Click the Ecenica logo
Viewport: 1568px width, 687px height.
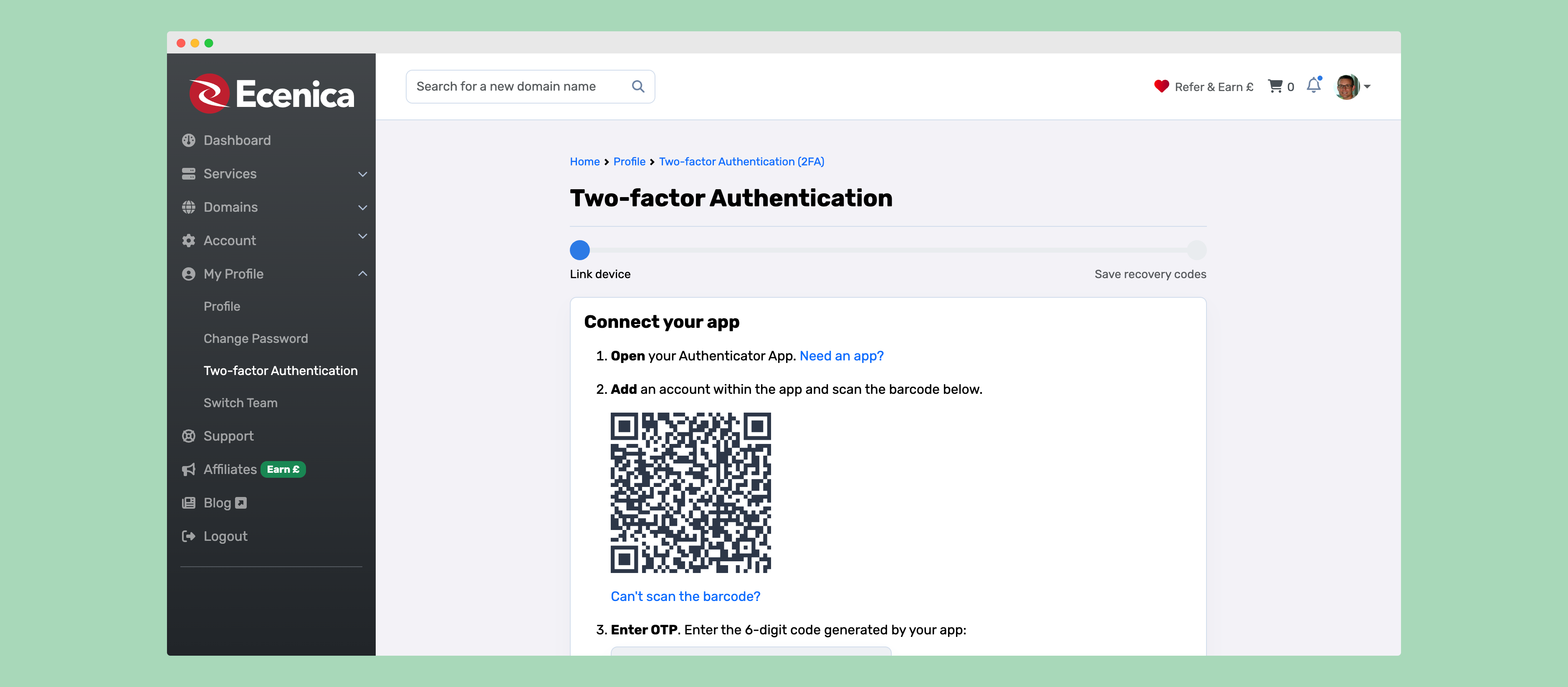pyautogui.click(x=271, y=94)
